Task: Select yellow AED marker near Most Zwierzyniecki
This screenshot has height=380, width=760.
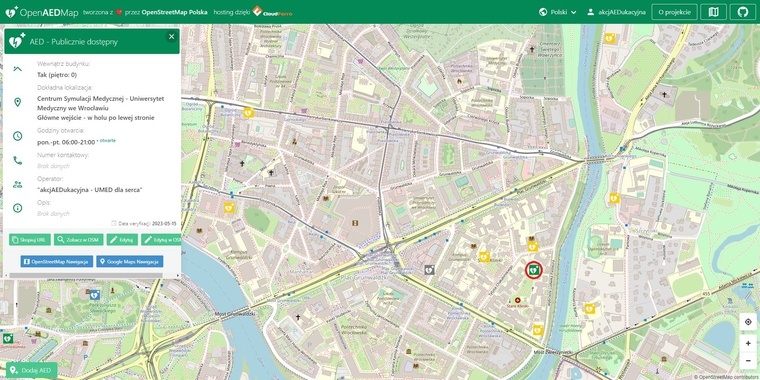Action: (x=538, y=330)
